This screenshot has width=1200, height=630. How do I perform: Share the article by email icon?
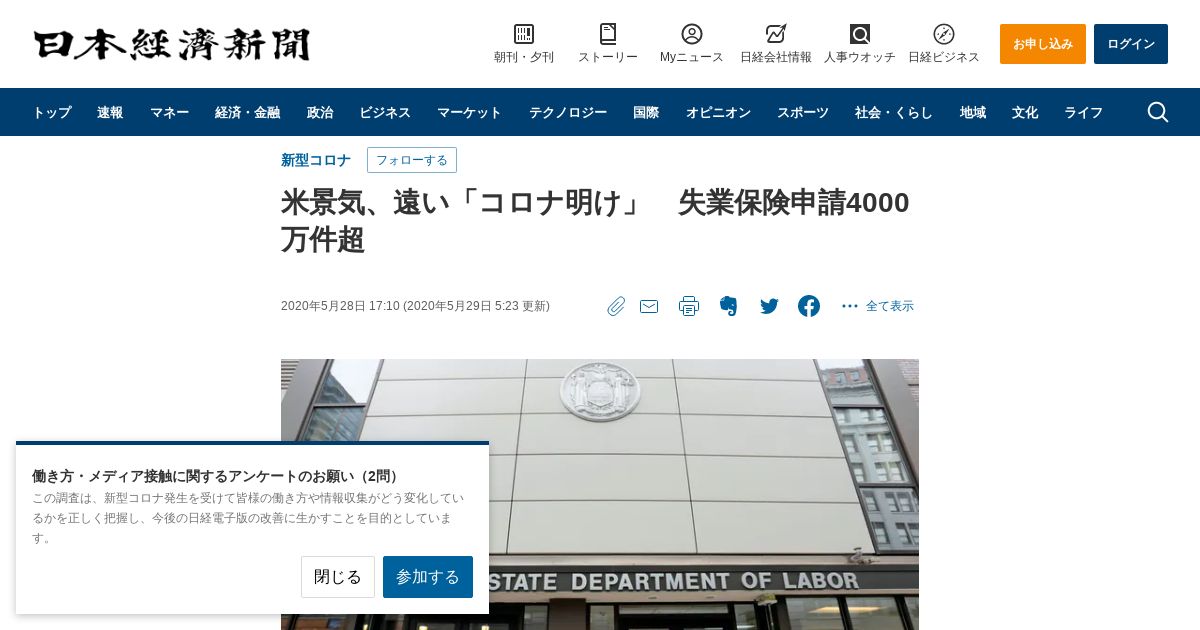pos(649,306)
